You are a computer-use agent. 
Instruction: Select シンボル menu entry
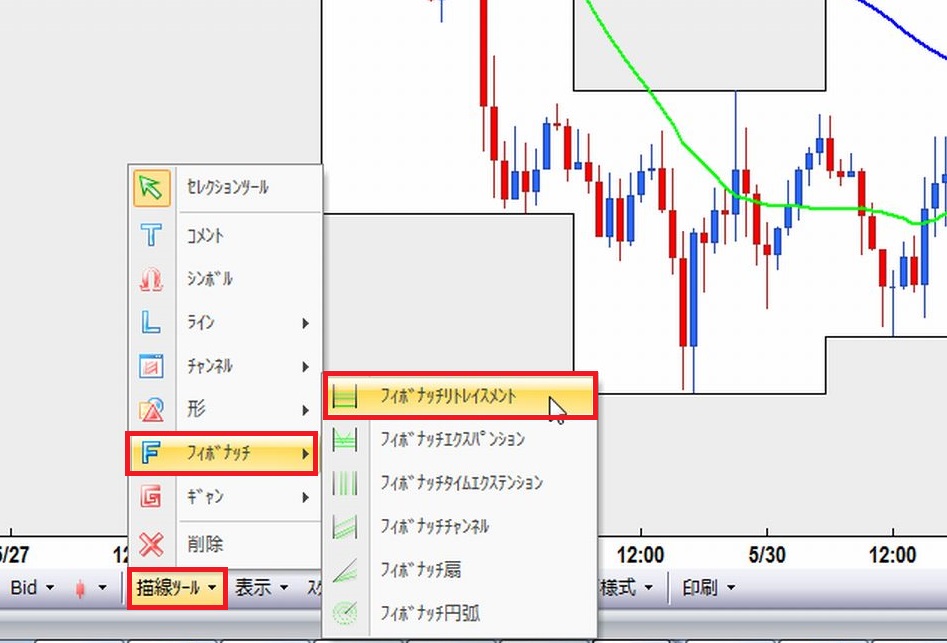pyautogui.click(x=226, y=279)
